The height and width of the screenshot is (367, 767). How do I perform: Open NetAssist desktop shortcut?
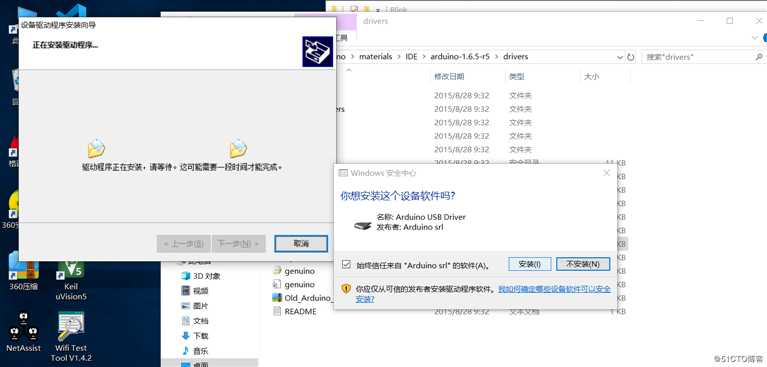coord(23,333)
